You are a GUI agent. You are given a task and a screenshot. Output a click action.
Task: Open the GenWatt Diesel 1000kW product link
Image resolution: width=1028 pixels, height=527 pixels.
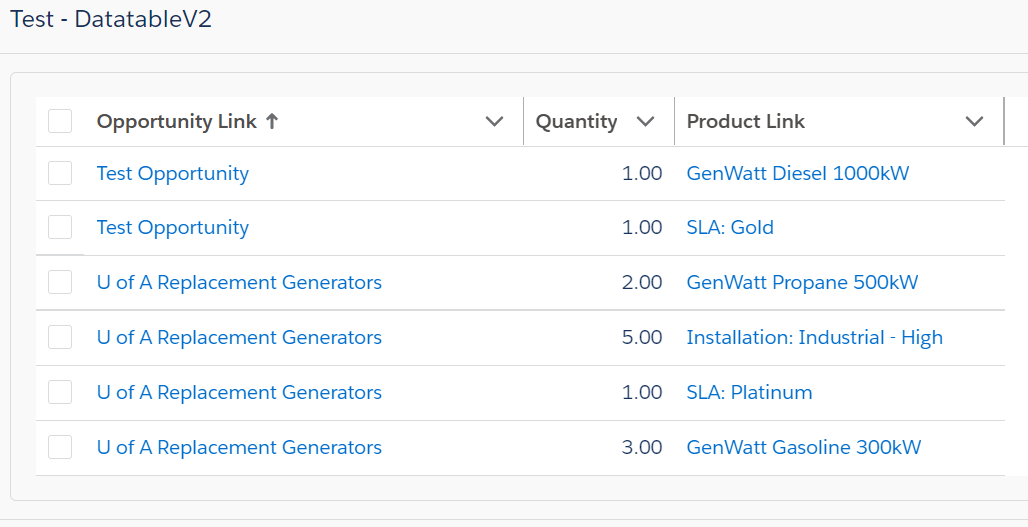tap(797, 173)
